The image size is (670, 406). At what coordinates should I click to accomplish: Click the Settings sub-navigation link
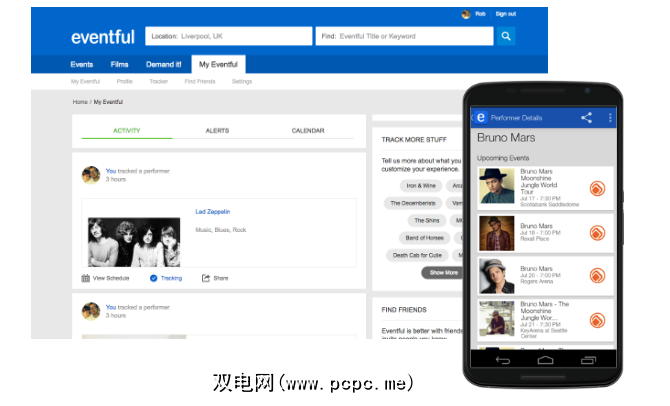point(242,82)
